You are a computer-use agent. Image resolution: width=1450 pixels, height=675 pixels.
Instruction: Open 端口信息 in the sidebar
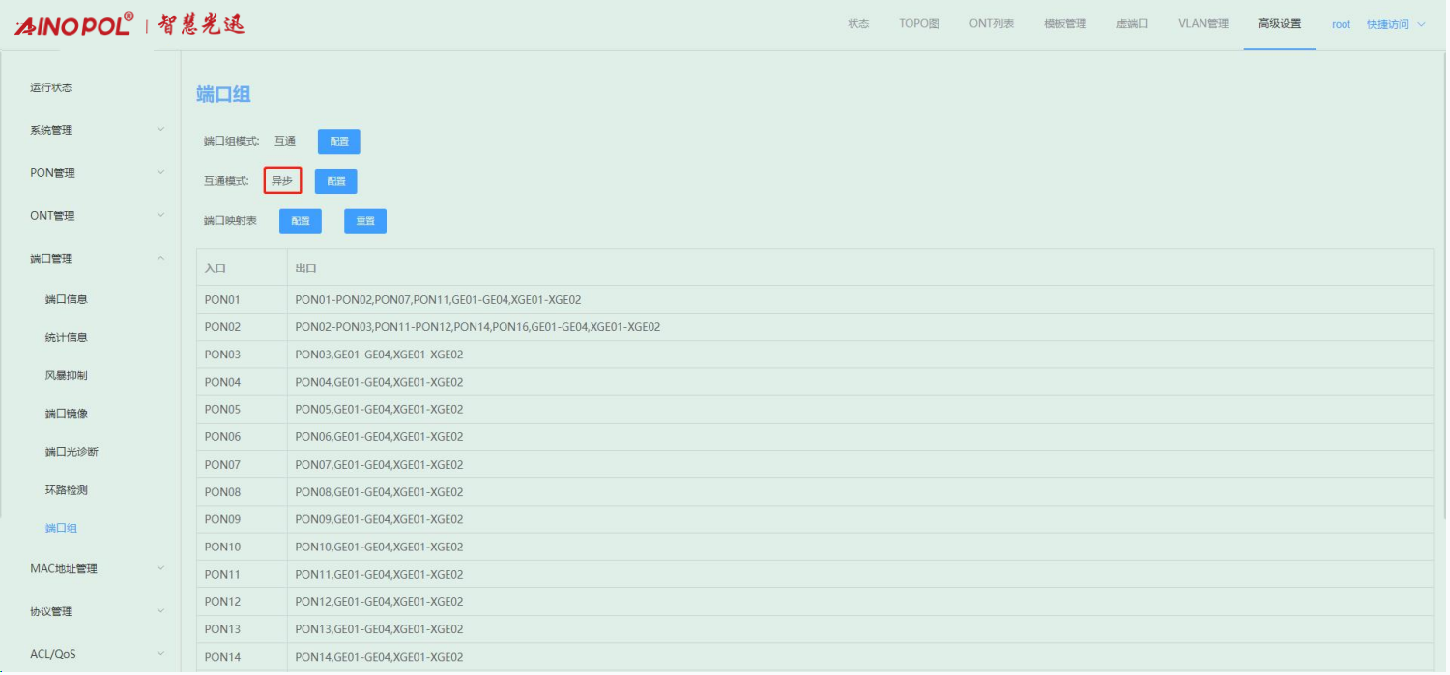point(73,299)
